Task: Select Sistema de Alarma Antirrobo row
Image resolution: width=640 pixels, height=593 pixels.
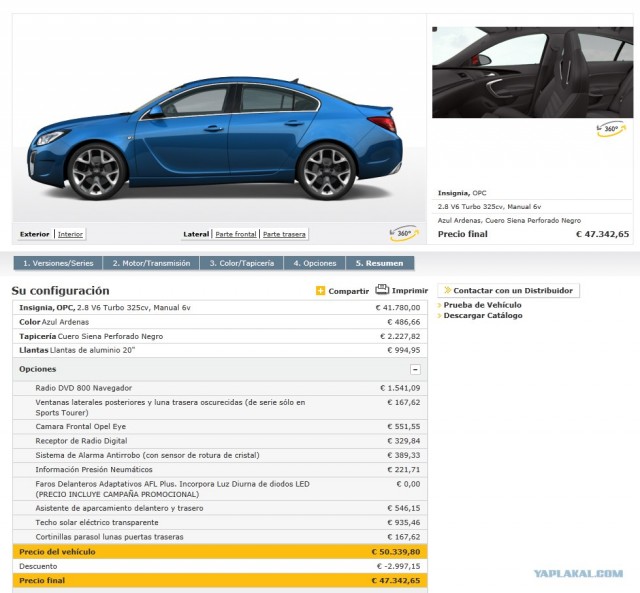Action: point(220,455)
